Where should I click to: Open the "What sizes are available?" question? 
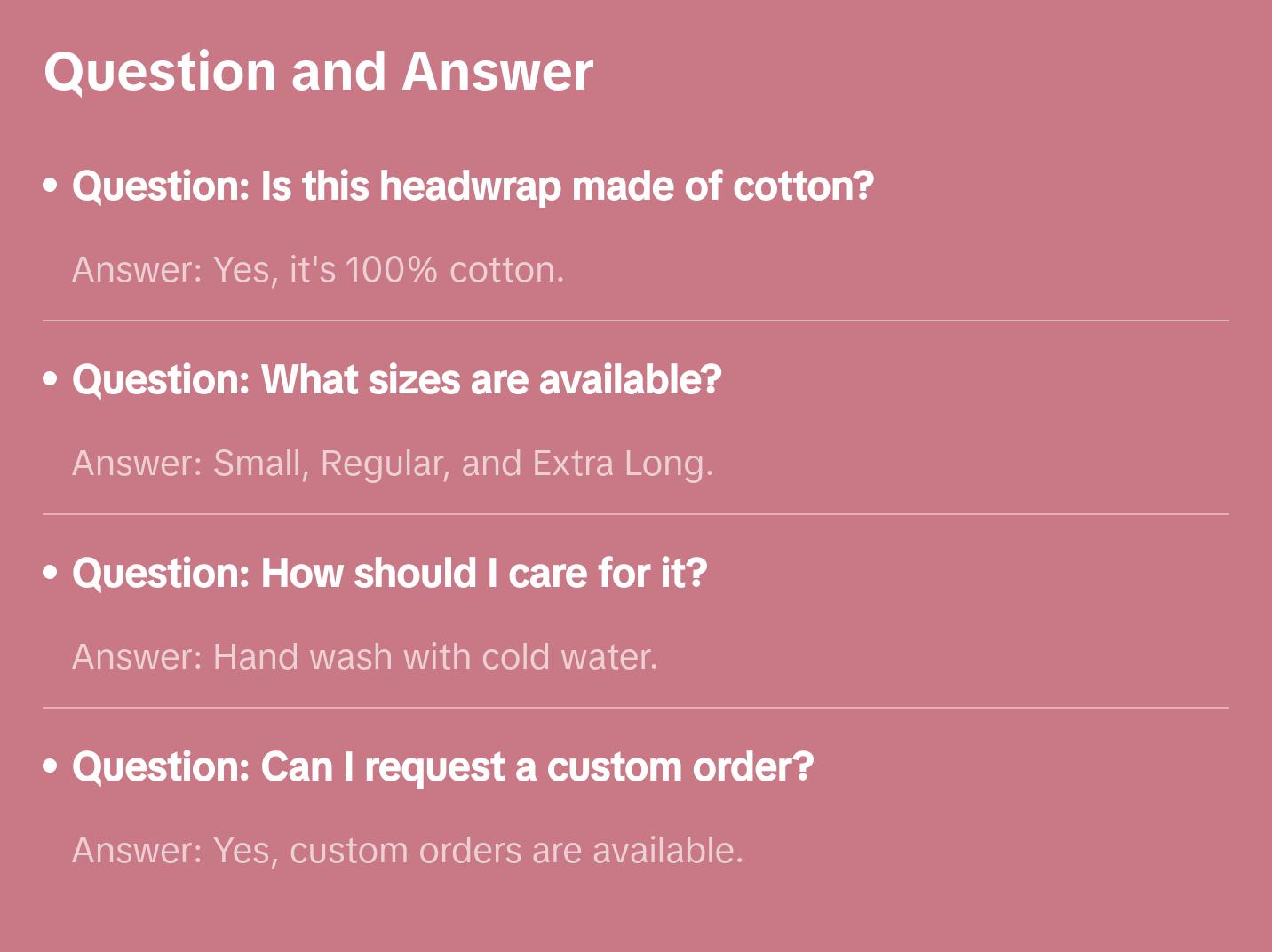coord(396,380)
